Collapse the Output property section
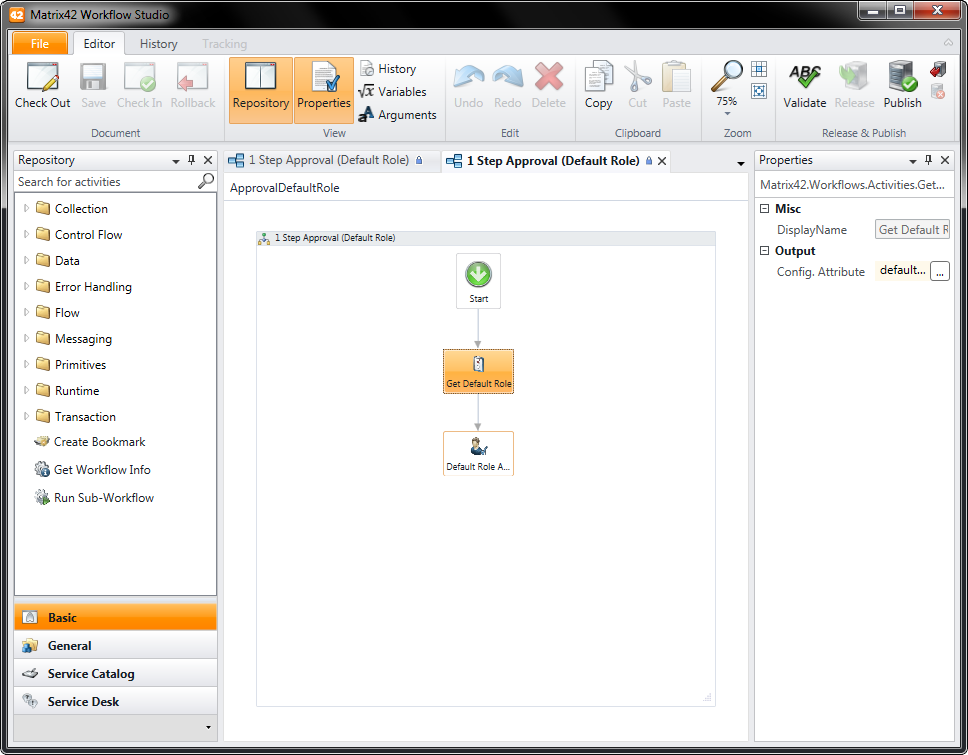This screenshot has width=968, height=755. pyautogui.click(x=764, y=251)
